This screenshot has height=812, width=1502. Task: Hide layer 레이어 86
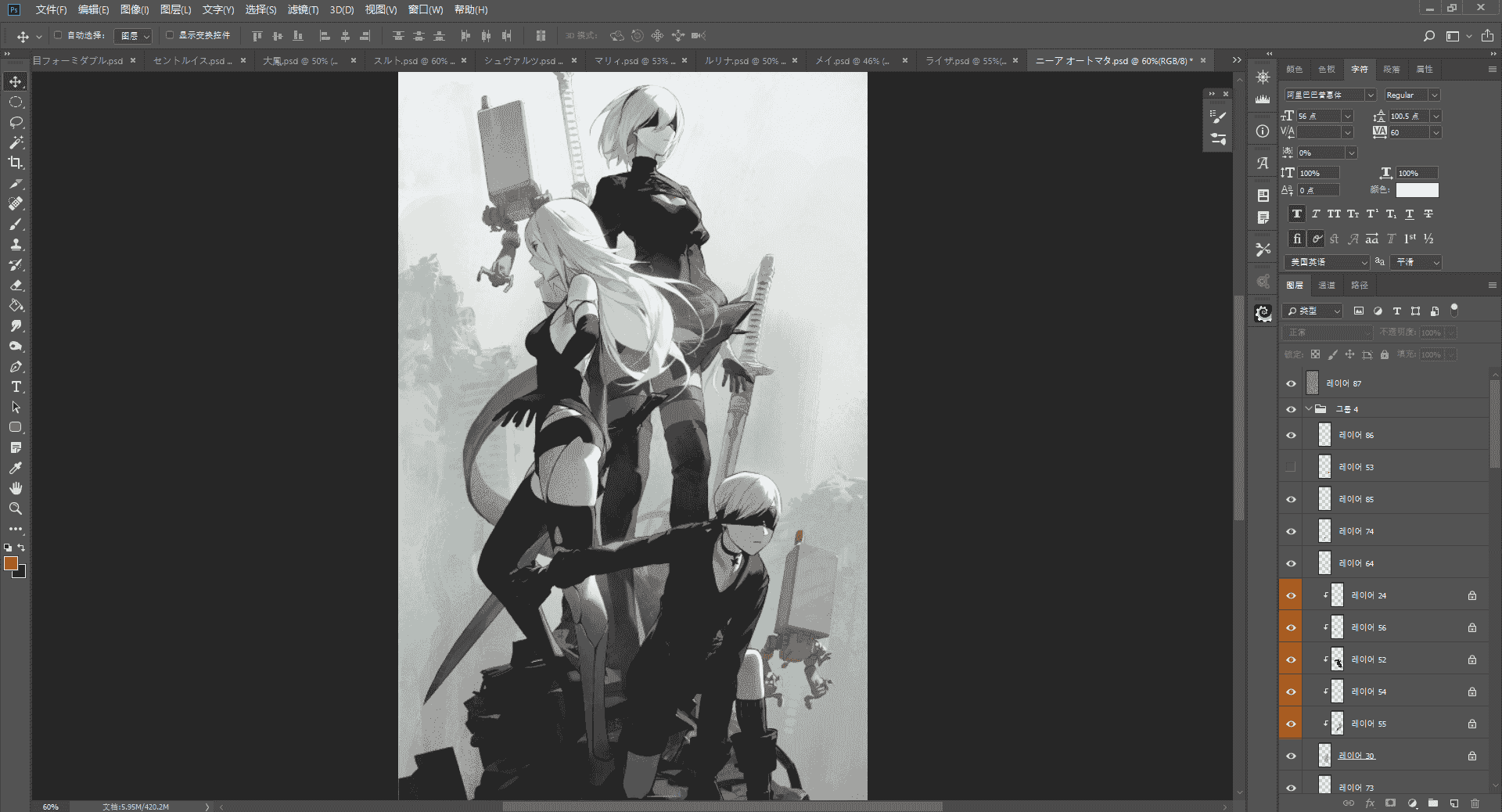point(1291,436)
